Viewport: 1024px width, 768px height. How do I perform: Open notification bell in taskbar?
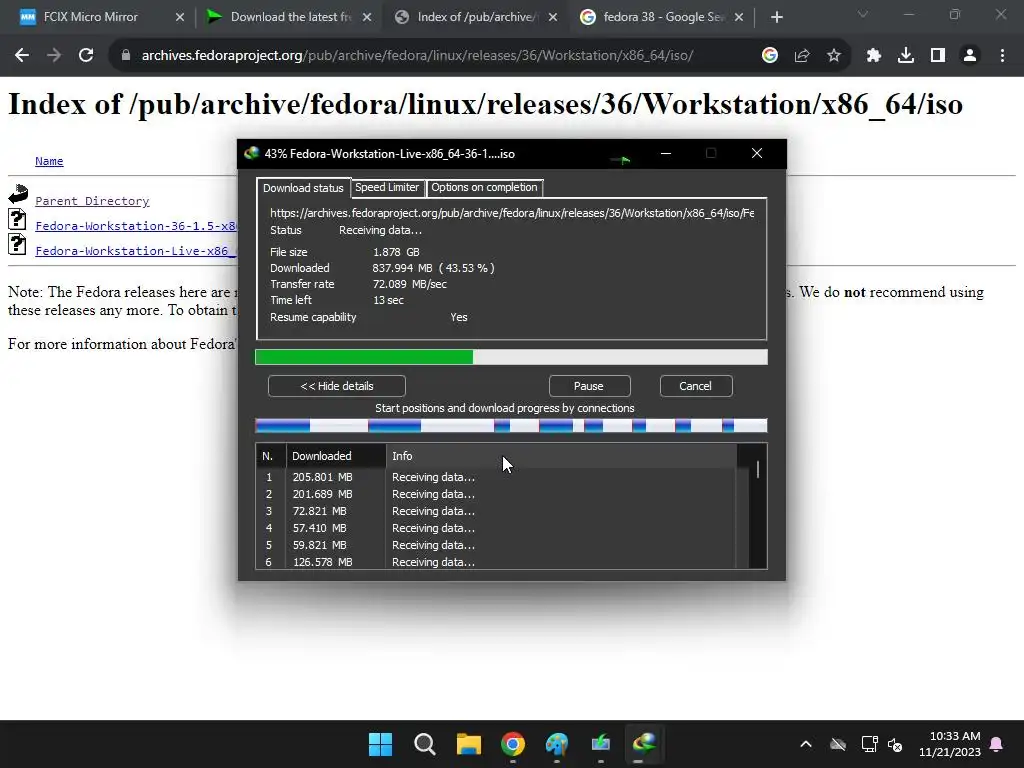(997, 744)
